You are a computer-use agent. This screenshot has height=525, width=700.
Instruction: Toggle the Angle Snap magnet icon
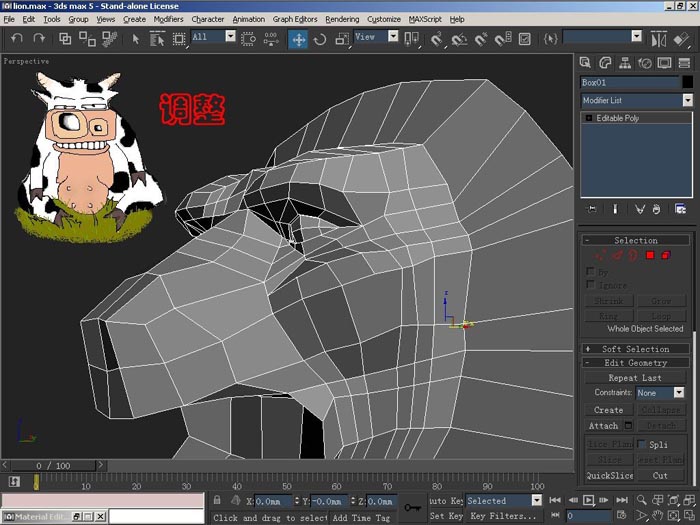(x=459, y=39)
